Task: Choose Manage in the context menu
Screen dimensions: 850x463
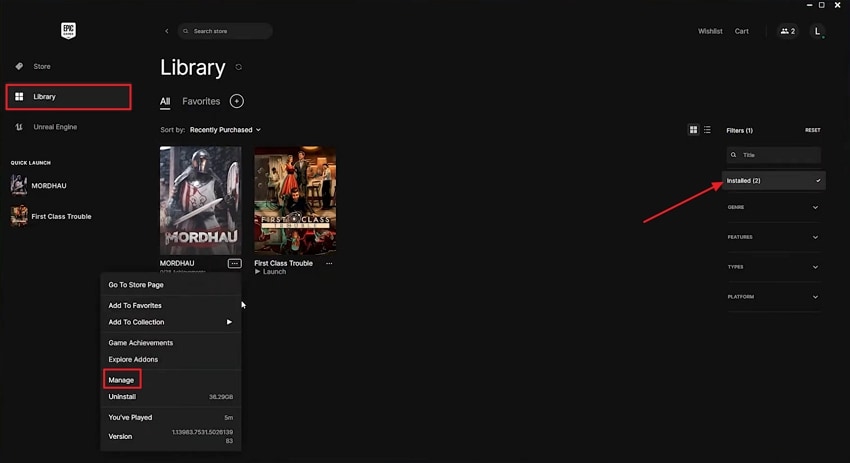Action: tap(121, 380)
